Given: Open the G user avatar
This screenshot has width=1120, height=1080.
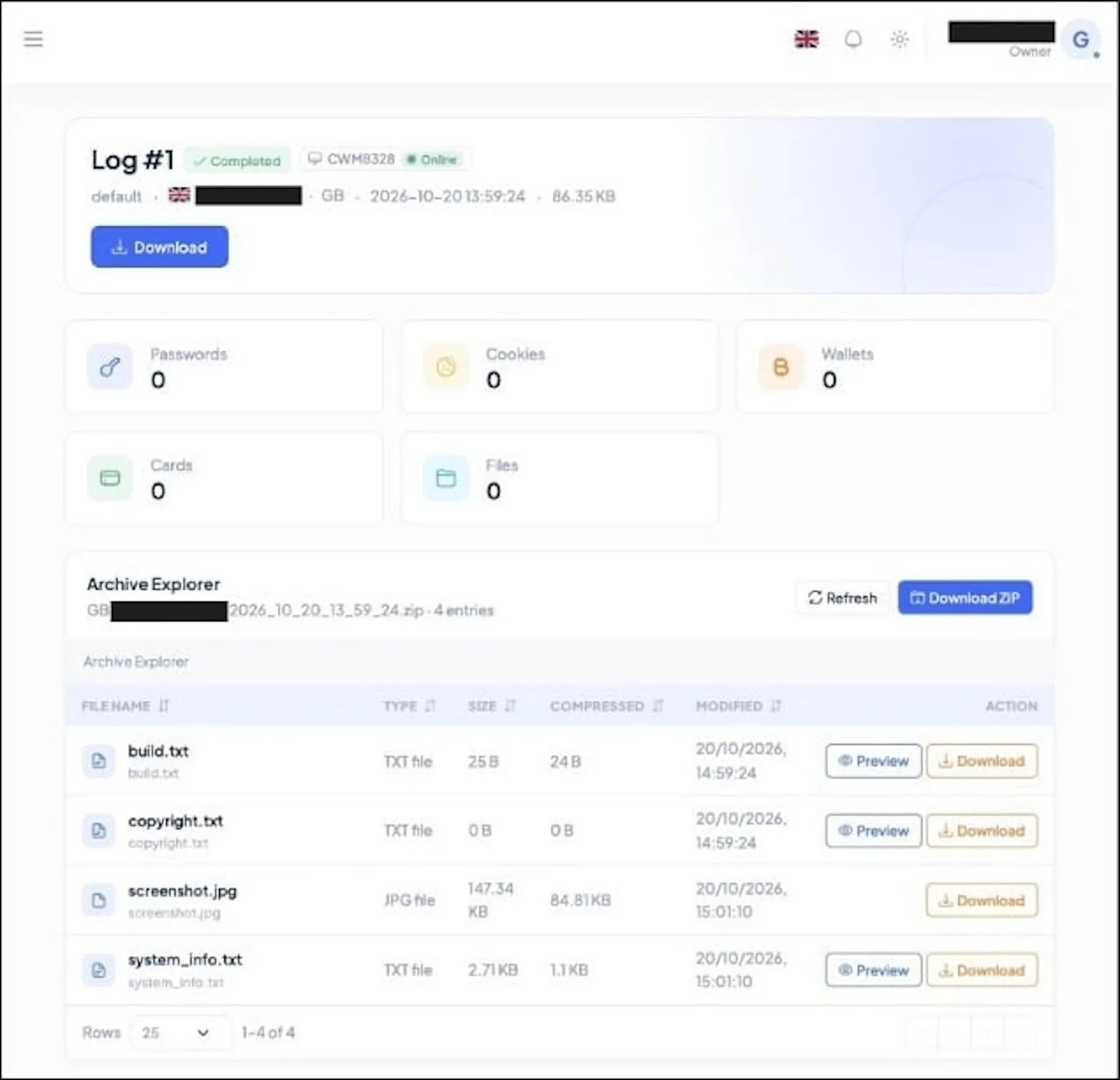Looking at the screenshot, I should (x=1081, y=39).
